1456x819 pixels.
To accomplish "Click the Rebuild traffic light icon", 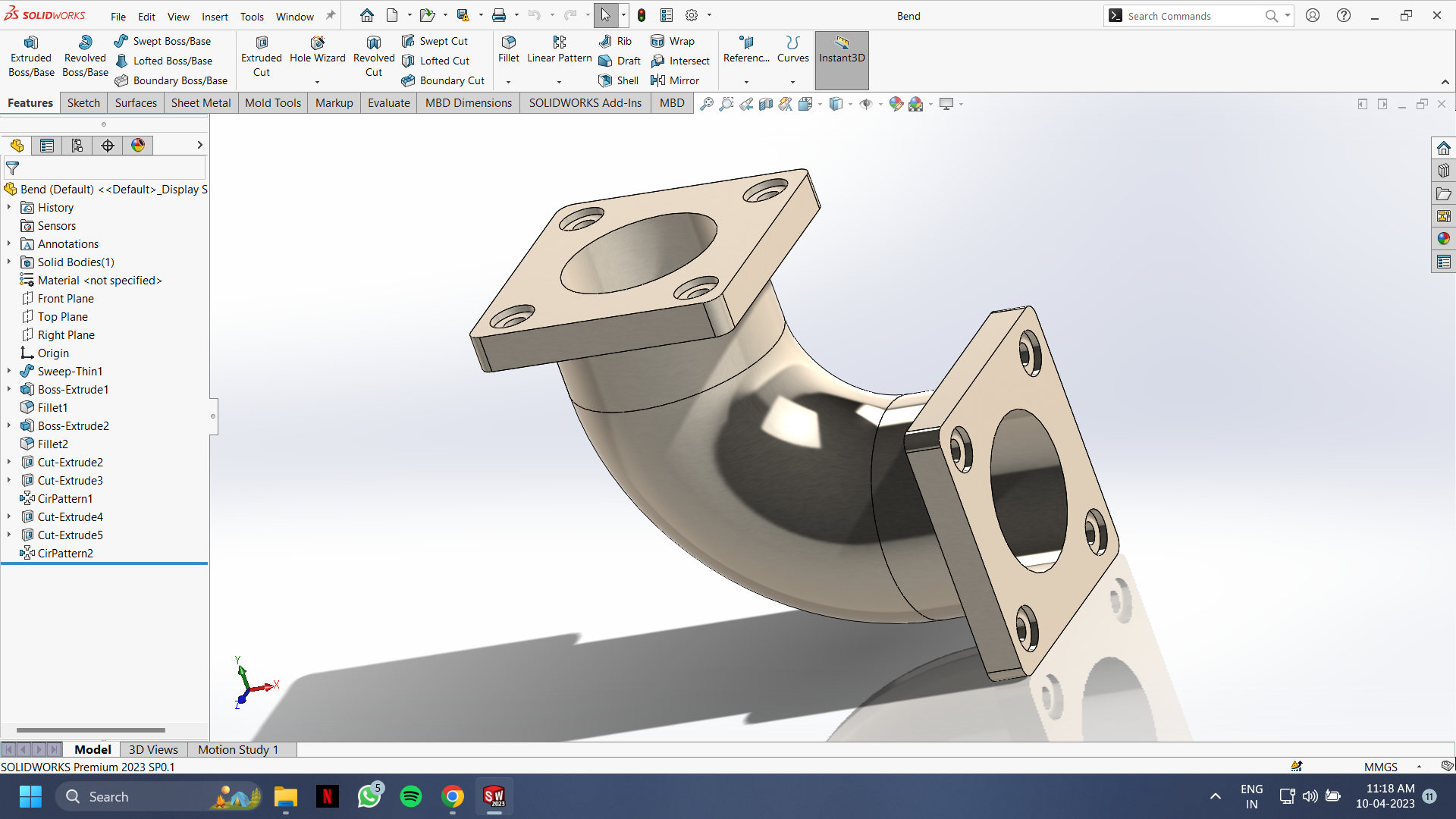I will click(642, 16).
